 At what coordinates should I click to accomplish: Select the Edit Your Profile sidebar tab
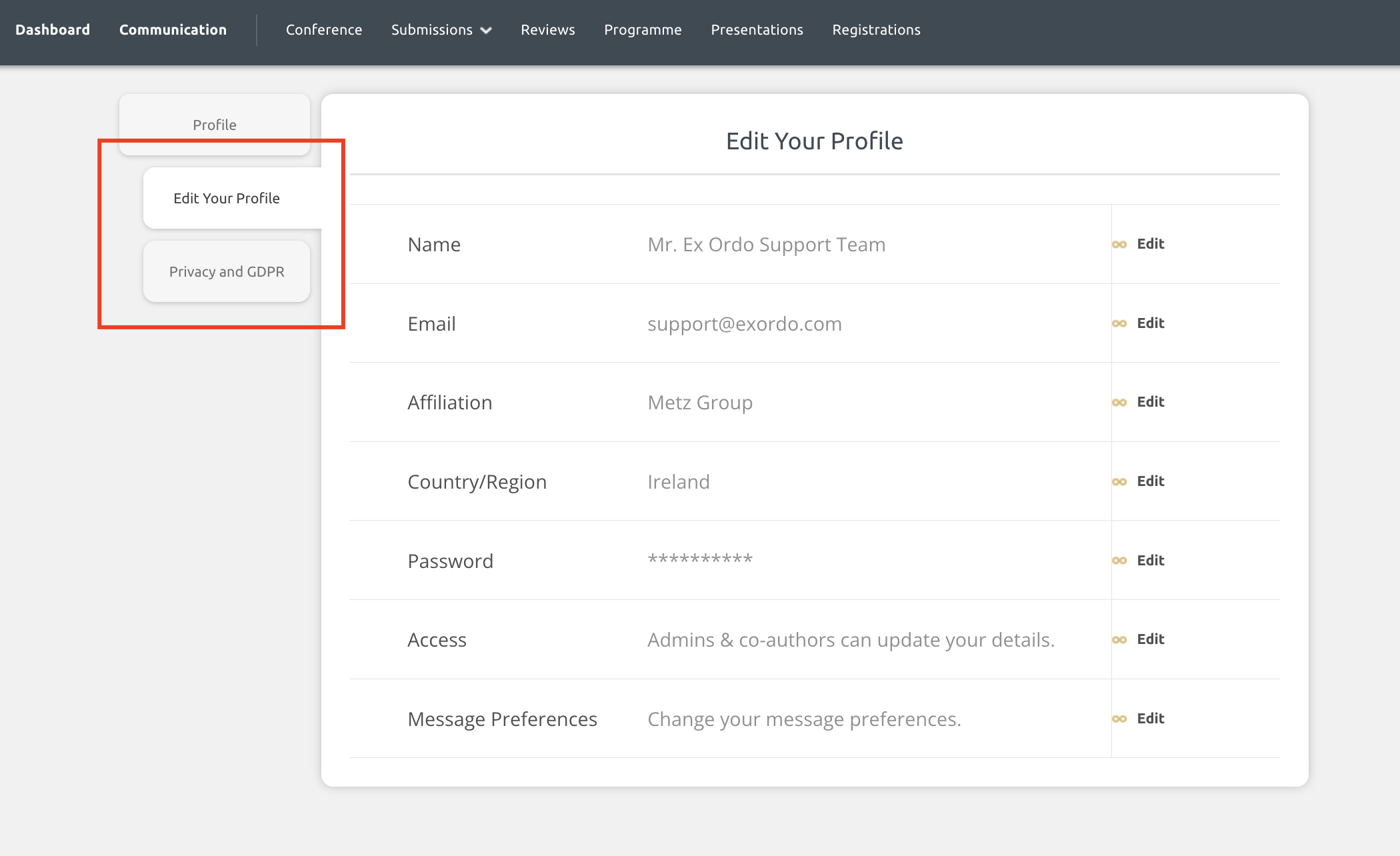click(x=233, y=198)
